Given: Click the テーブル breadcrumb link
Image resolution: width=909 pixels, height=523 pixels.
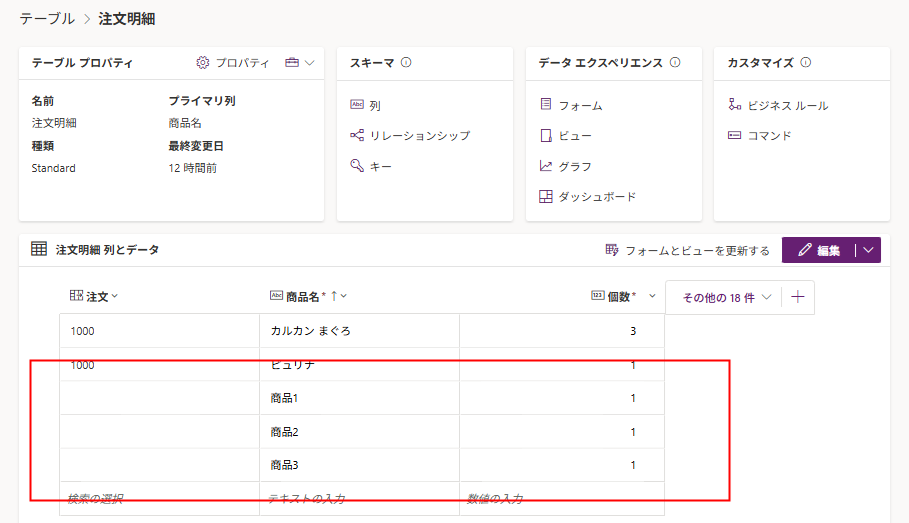Looking at the screenshot, I should click(x=46, y=19).
